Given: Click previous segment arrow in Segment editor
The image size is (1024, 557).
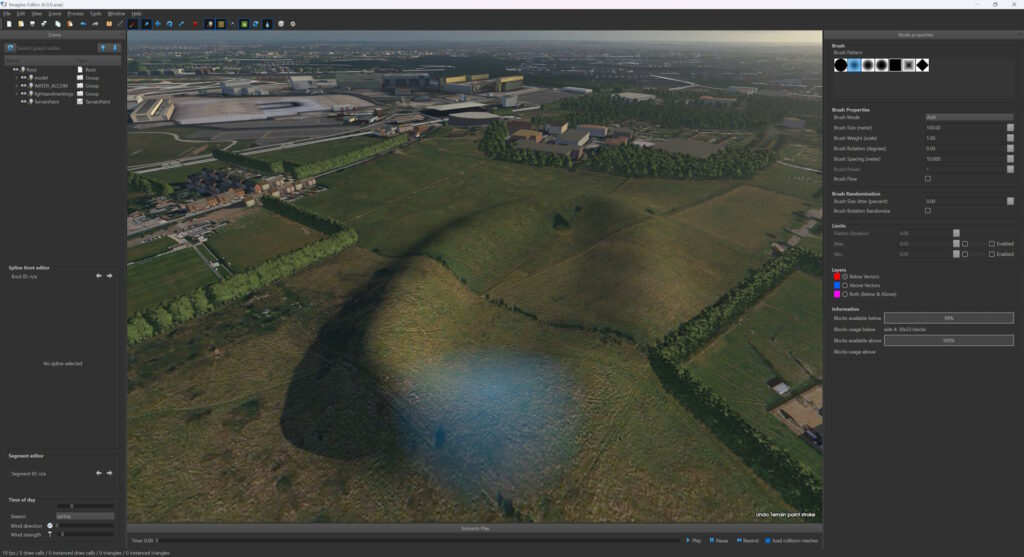Looking at the screenshot, I should coord(99,473).
